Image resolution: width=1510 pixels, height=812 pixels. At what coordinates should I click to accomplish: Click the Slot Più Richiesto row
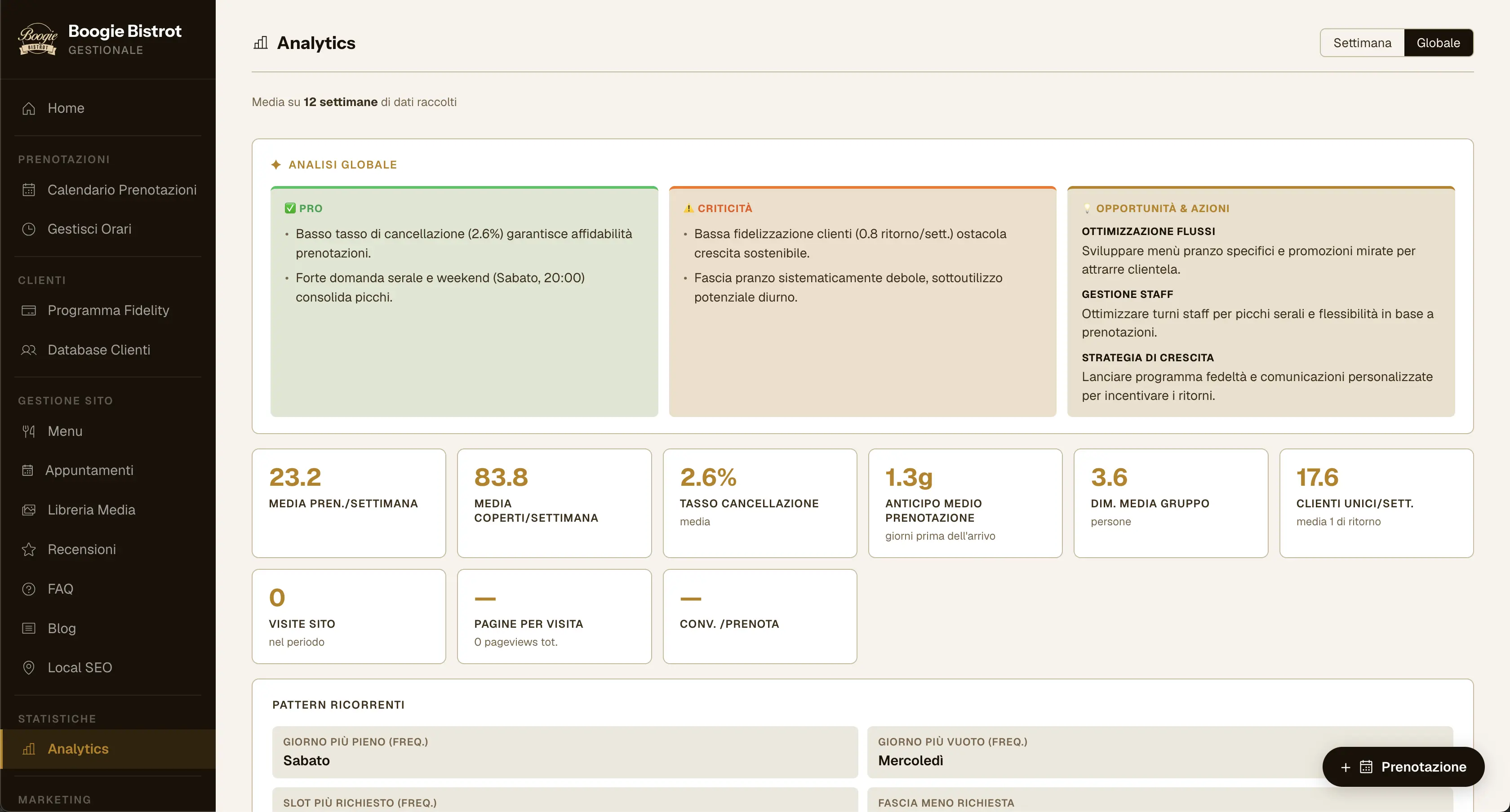(564, 800)
